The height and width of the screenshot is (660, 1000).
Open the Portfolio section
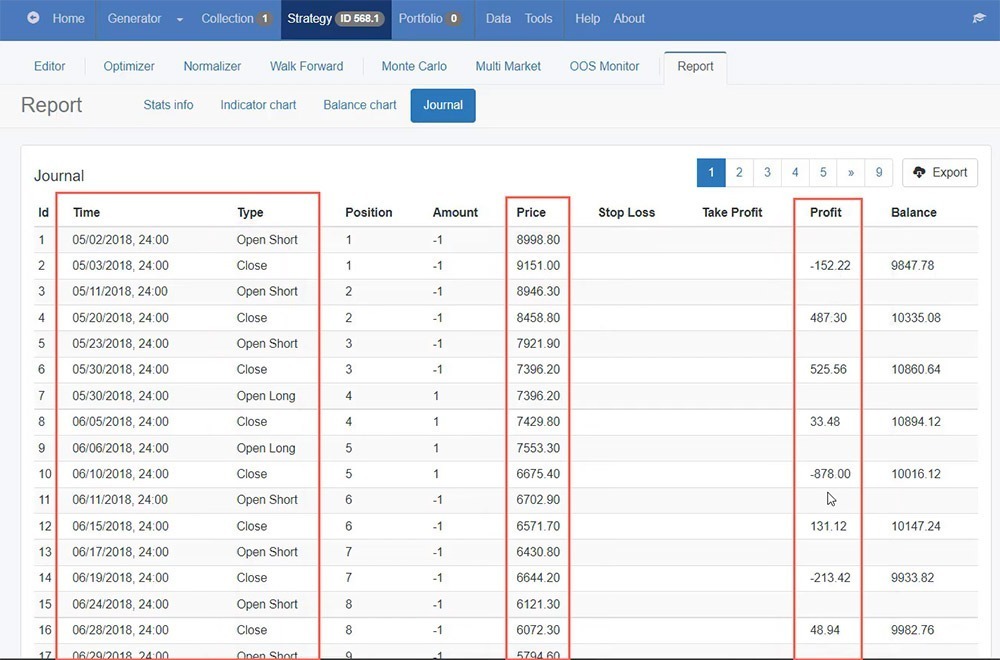[x=429, y=18]
